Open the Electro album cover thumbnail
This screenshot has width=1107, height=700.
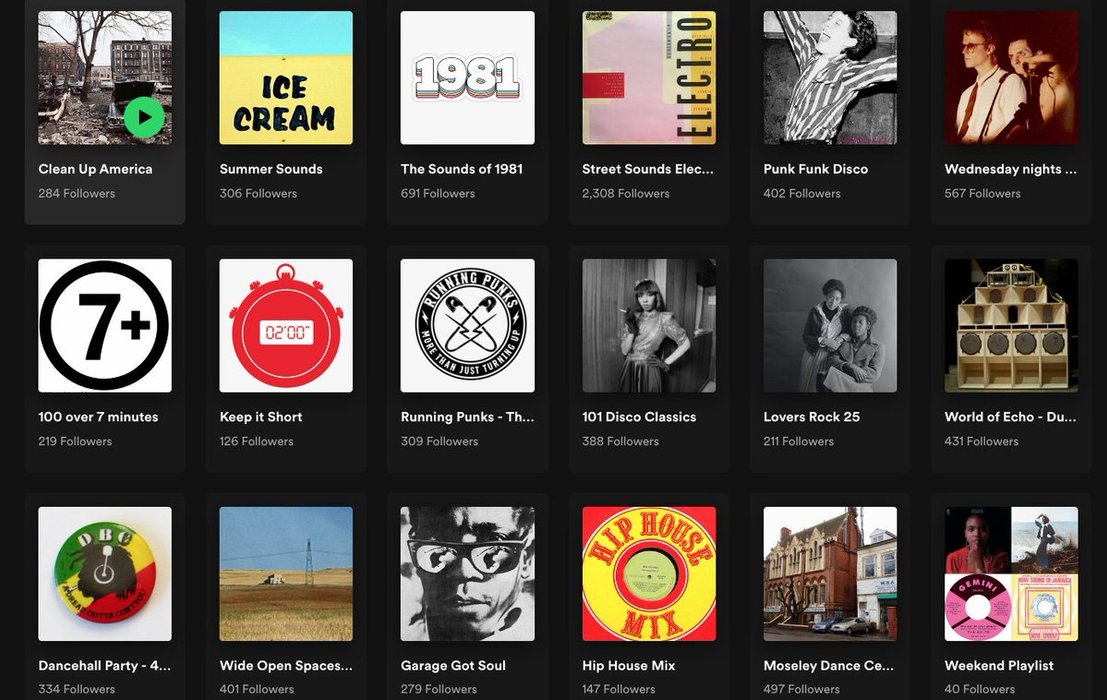point(649,78)
